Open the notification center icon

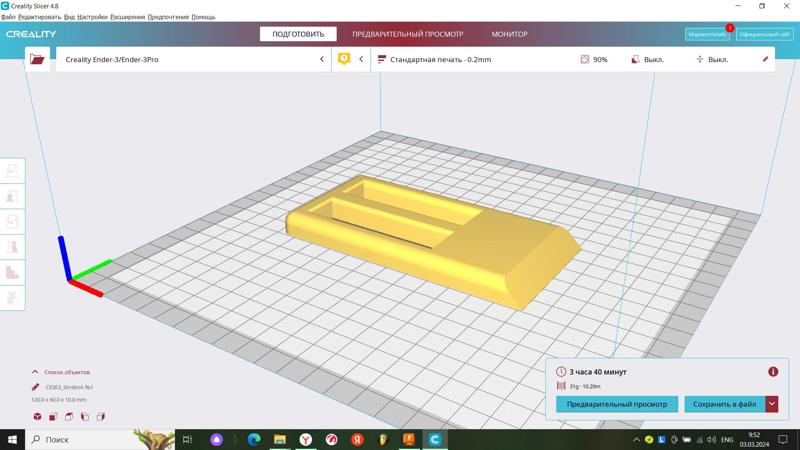click(783, 439)
